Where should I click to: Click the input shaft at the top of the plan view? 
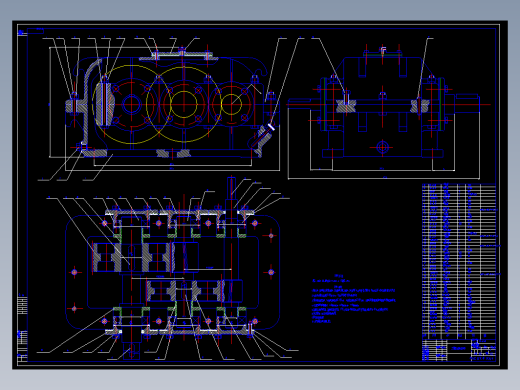(231, 189)
